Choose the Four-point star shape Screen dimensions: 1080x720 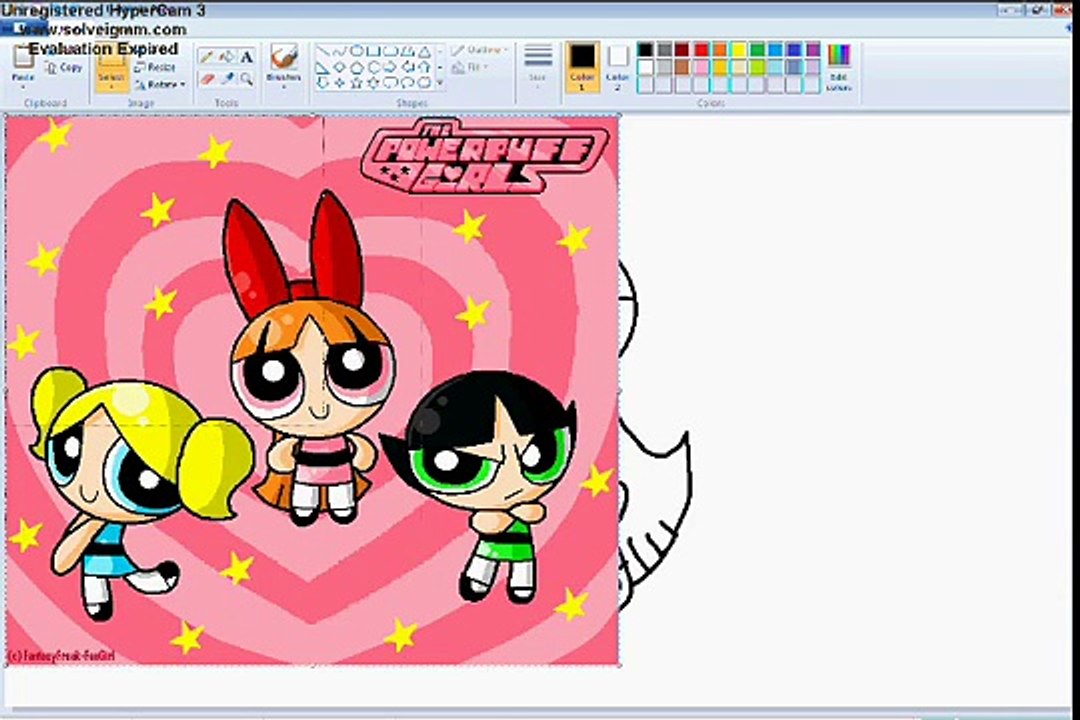coord(340,83)
